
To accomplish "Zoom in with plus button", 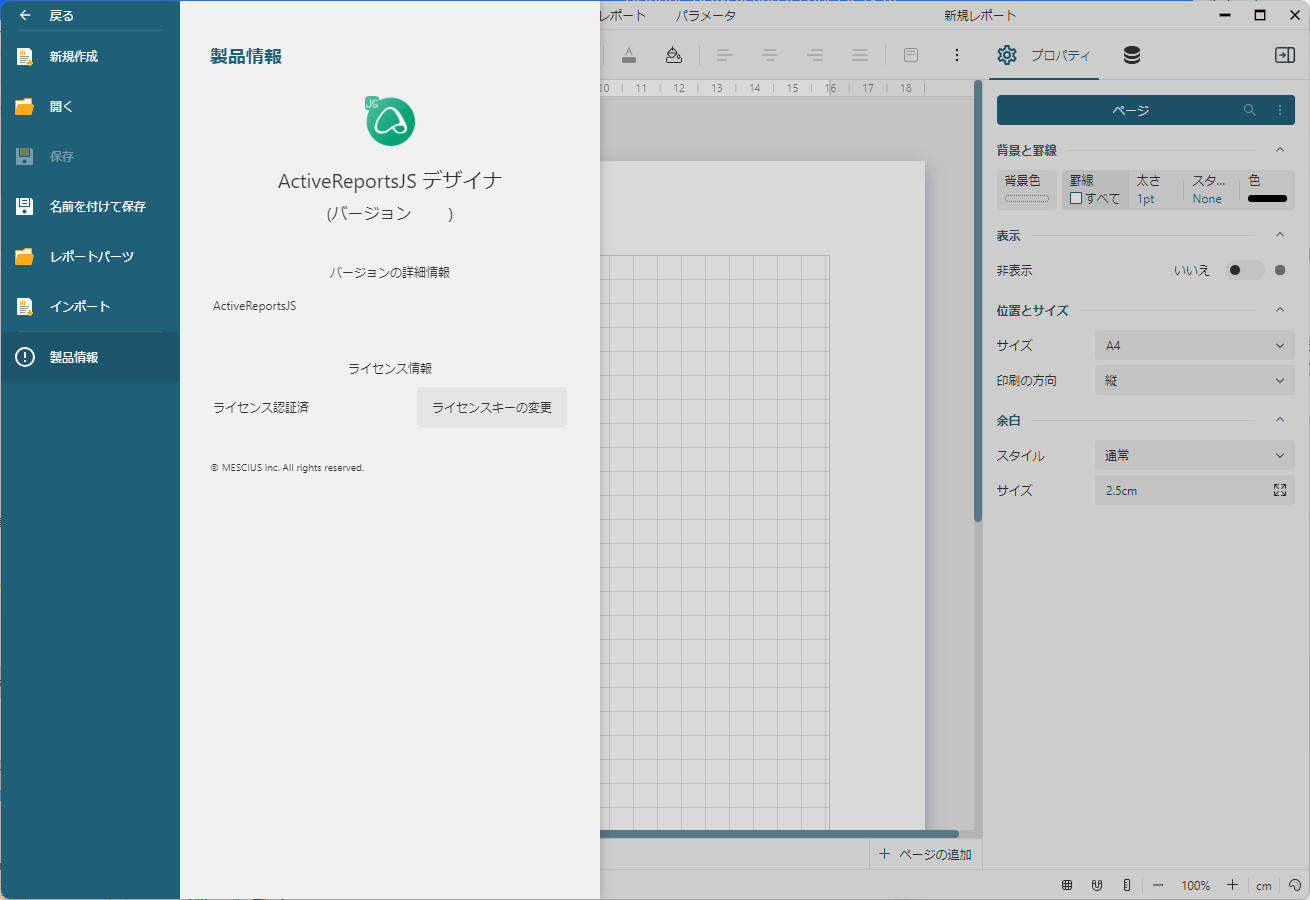I will coord(1232,885).
